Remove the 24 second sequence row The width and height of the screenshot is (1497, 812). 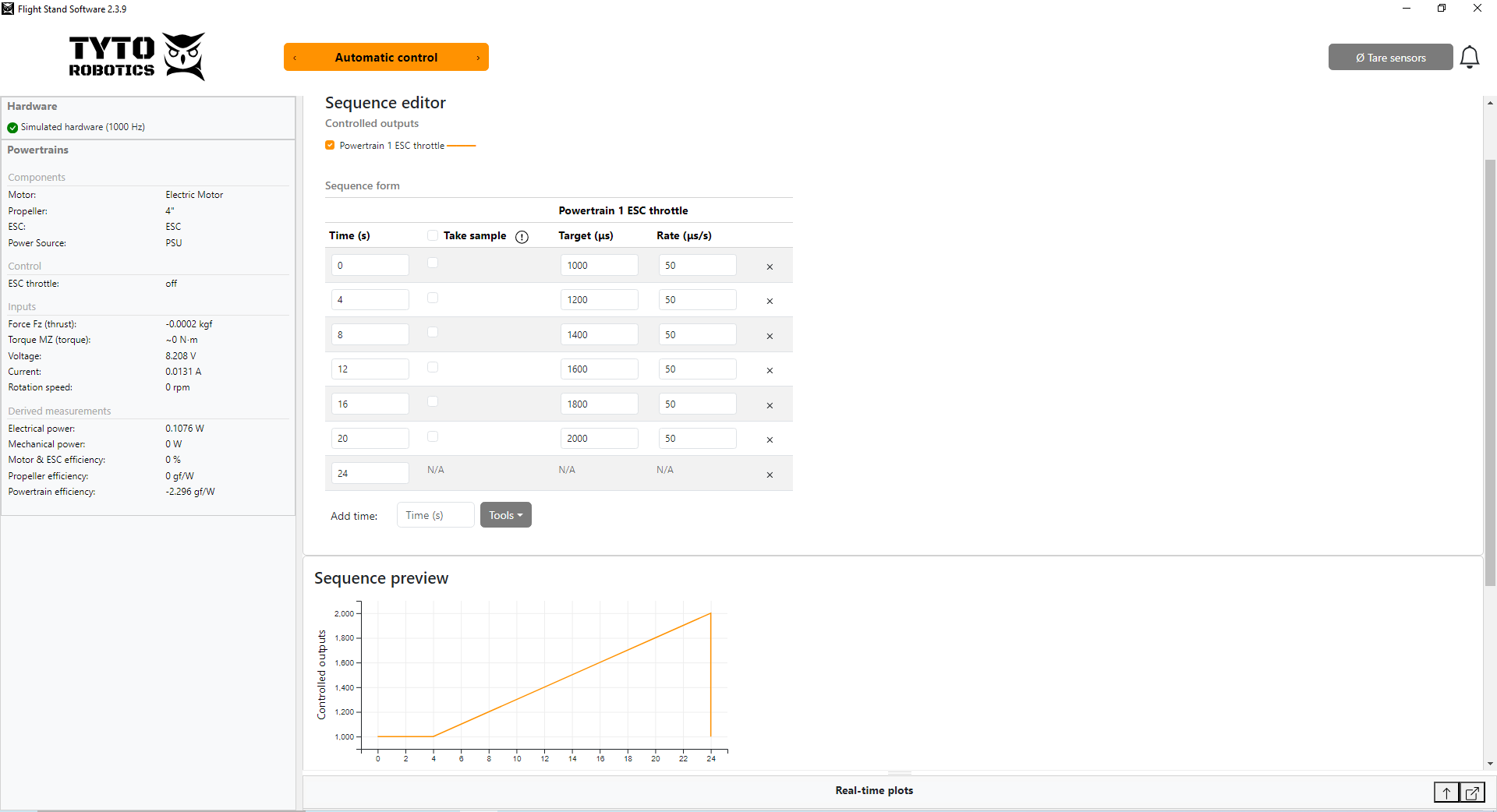(x=770, y=475)
